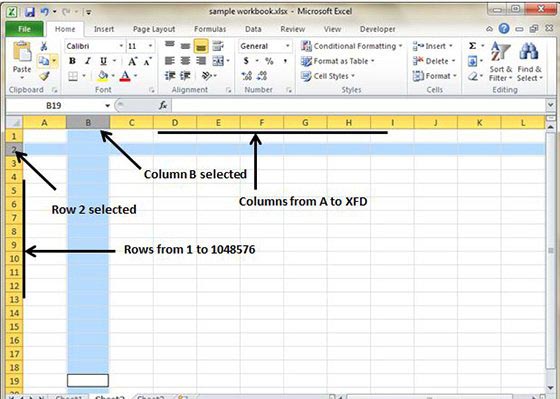Click Insert cells button
Image resolution: width=560 pixels, height=399 pixels.
point(432,46)
